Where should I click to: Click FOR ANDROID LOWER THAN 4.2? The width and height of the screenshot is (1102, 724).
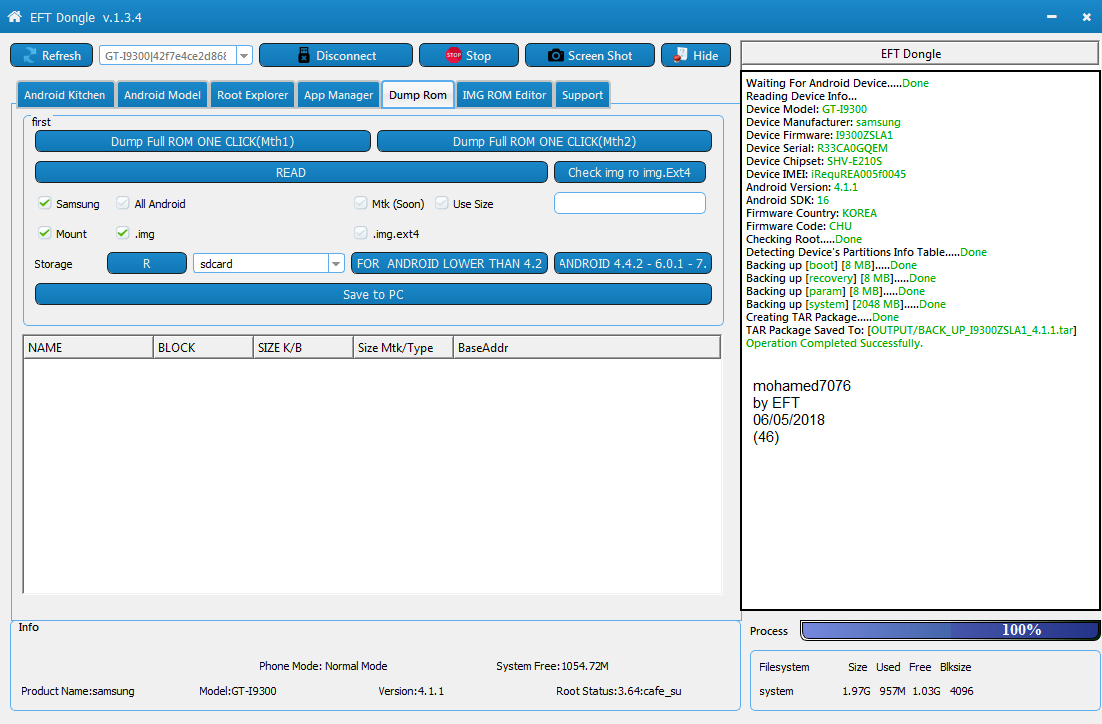coord(449,264)
